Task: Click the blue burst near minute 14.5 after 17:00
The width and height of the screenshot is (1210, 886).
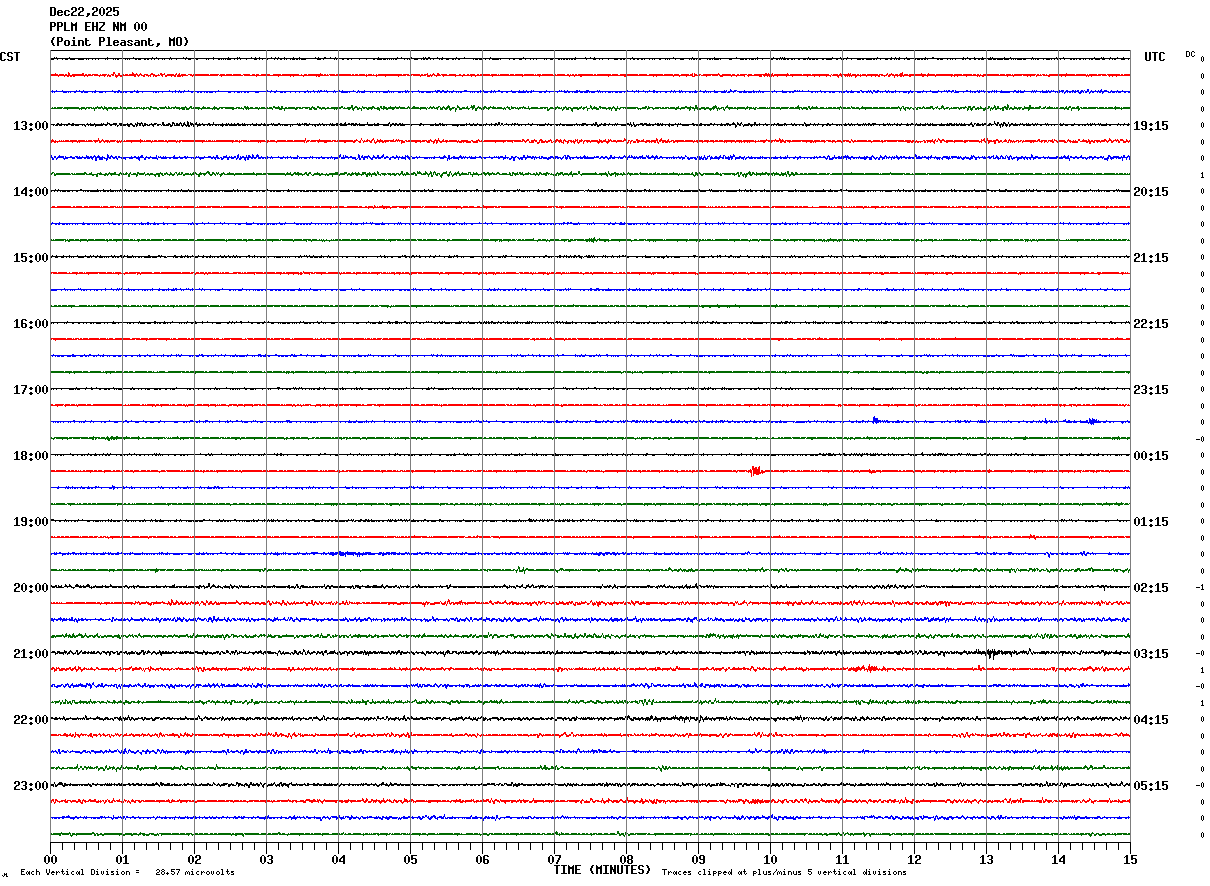Action: pos(1092,421)
